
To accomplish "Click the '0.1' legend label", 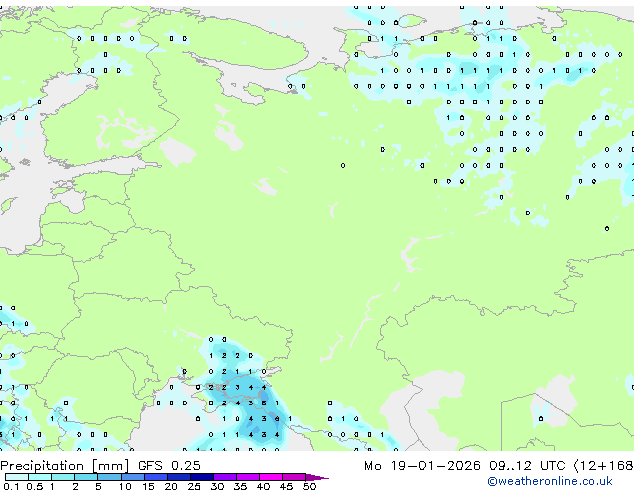I will point(11,486).
